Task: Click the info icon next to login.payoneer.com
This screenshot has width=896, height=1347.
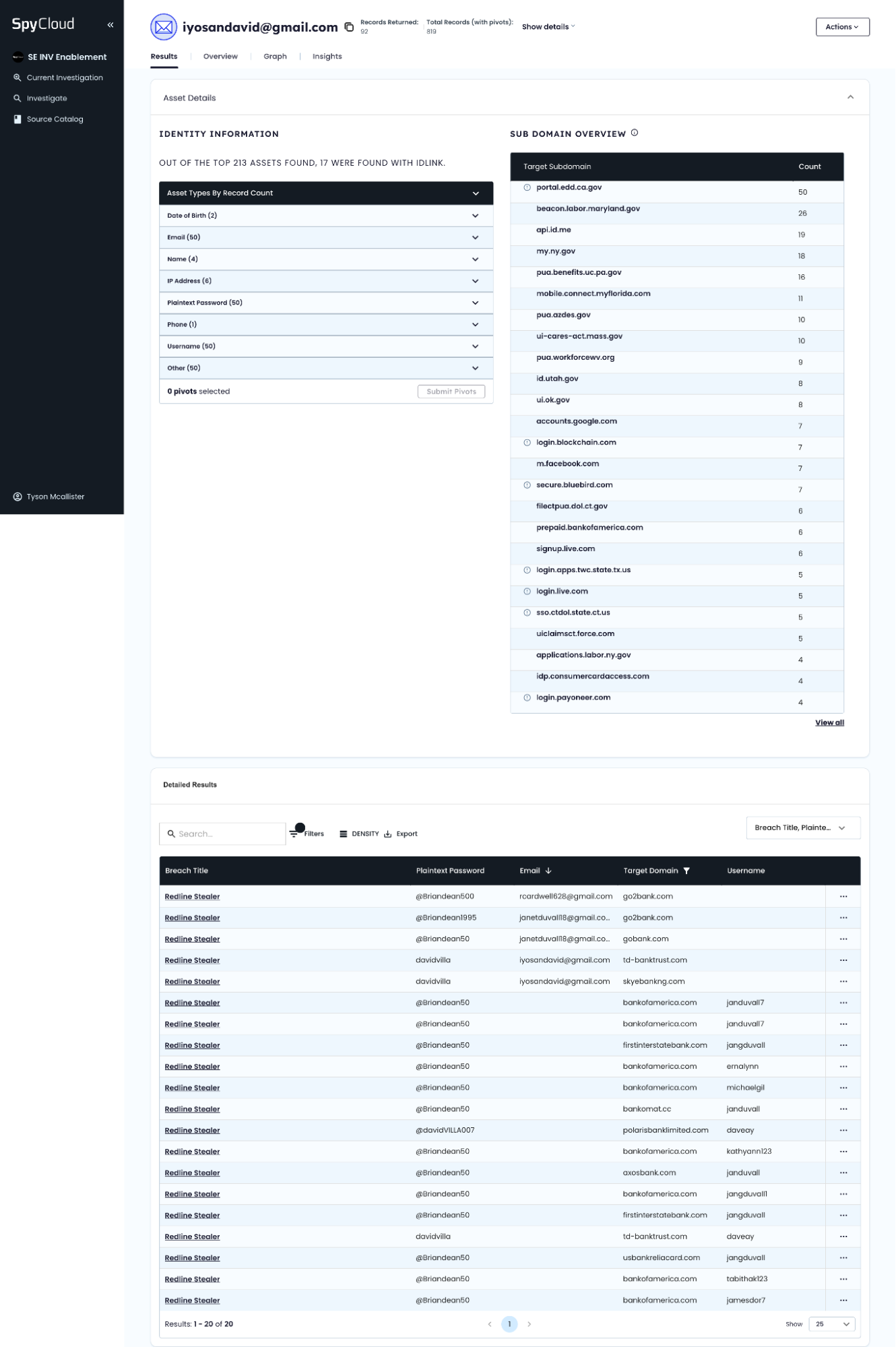Action: tap(527, 698)
